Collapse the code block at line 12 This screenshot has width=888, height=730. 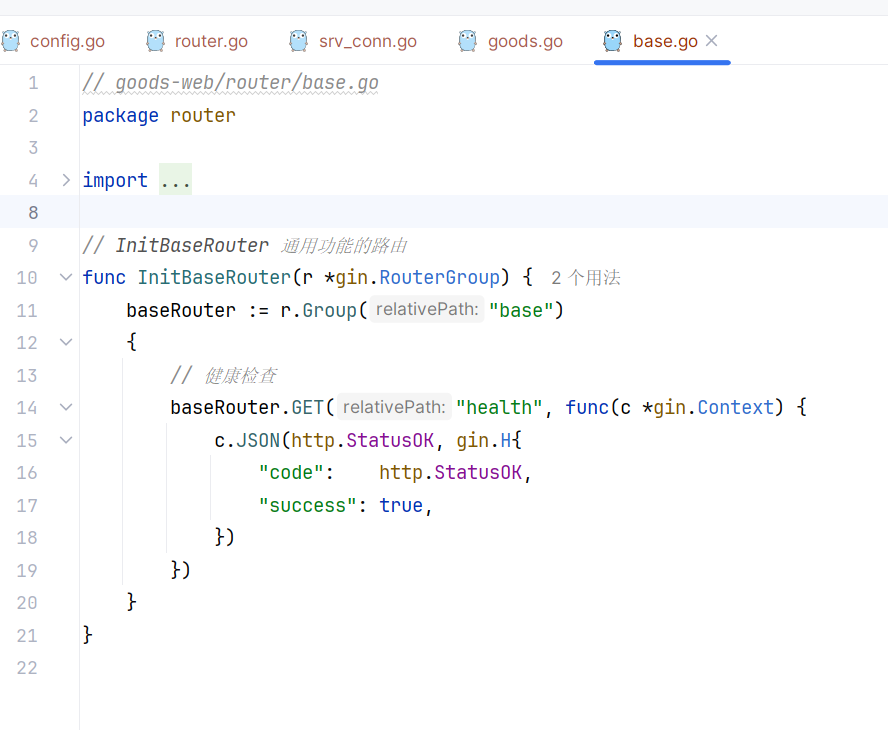pos(66,342)
